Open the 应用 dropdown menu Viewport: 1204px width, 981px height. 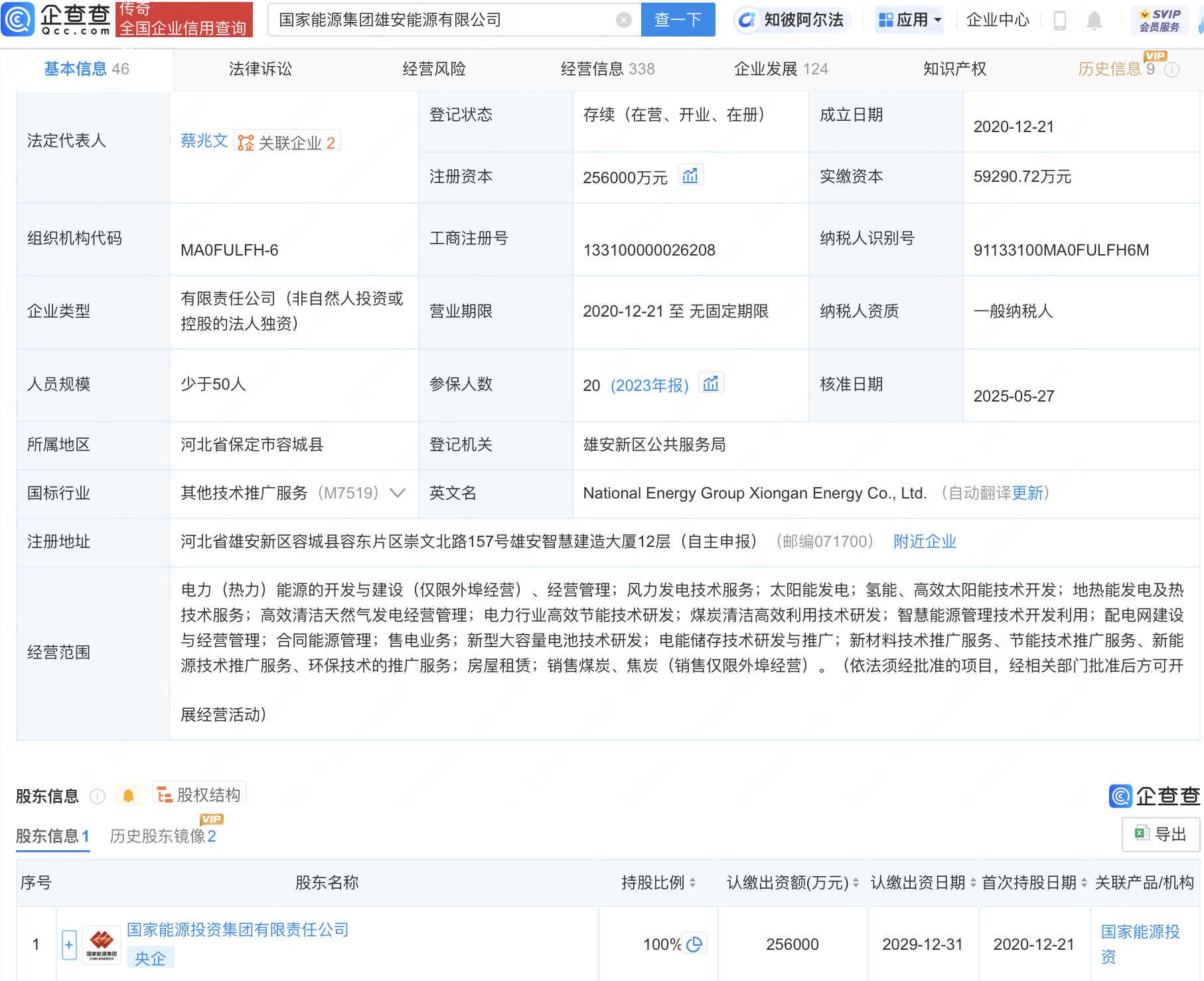(910, 20)
